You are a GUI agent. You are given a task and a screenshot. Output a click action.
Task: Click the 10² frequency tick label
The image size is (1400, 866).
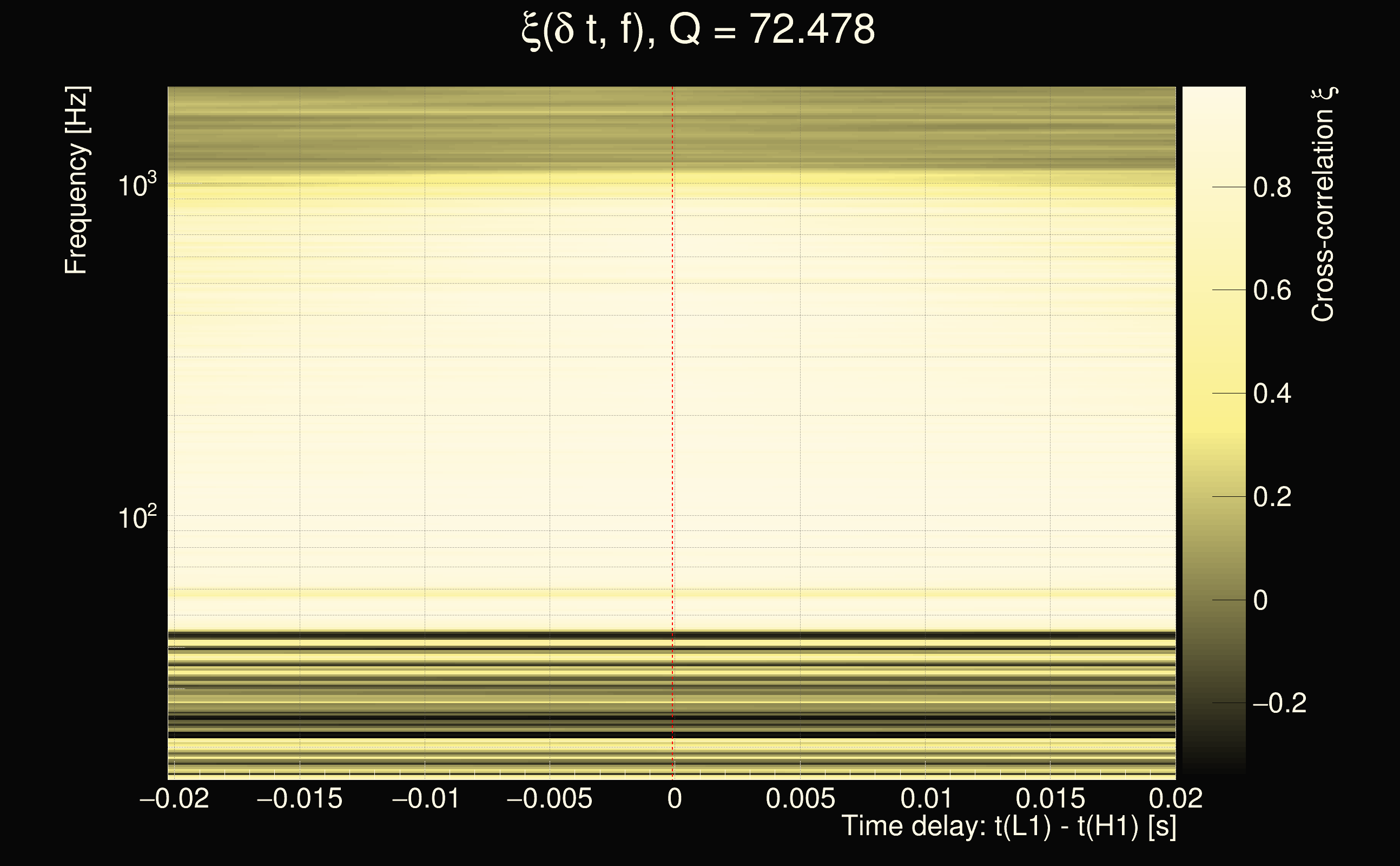coord(136,517)
